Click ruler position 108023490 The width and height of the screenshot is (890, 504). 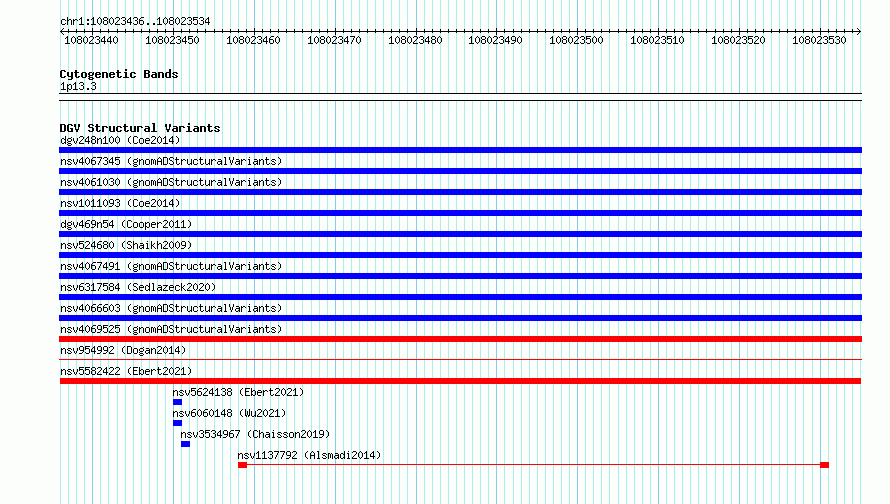pyautogui.click(x=496, y=40)
